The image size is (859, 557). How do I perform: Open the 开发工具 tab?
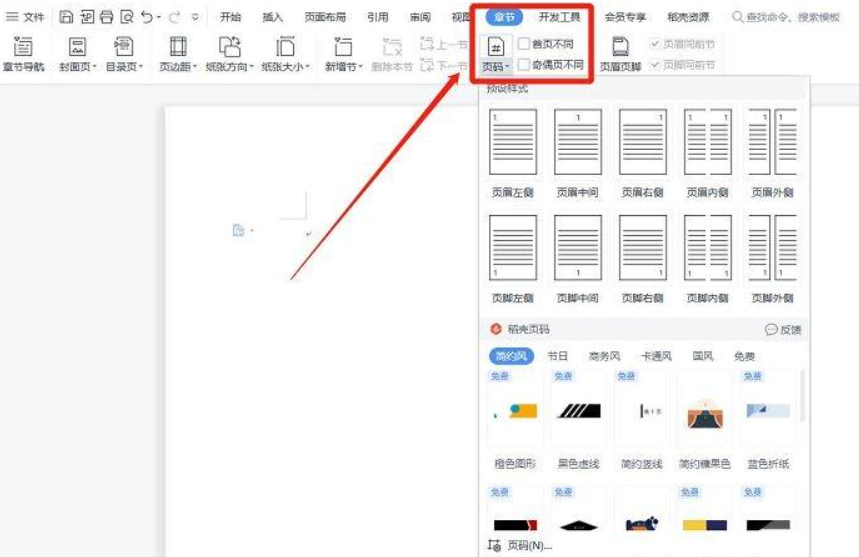559,18
